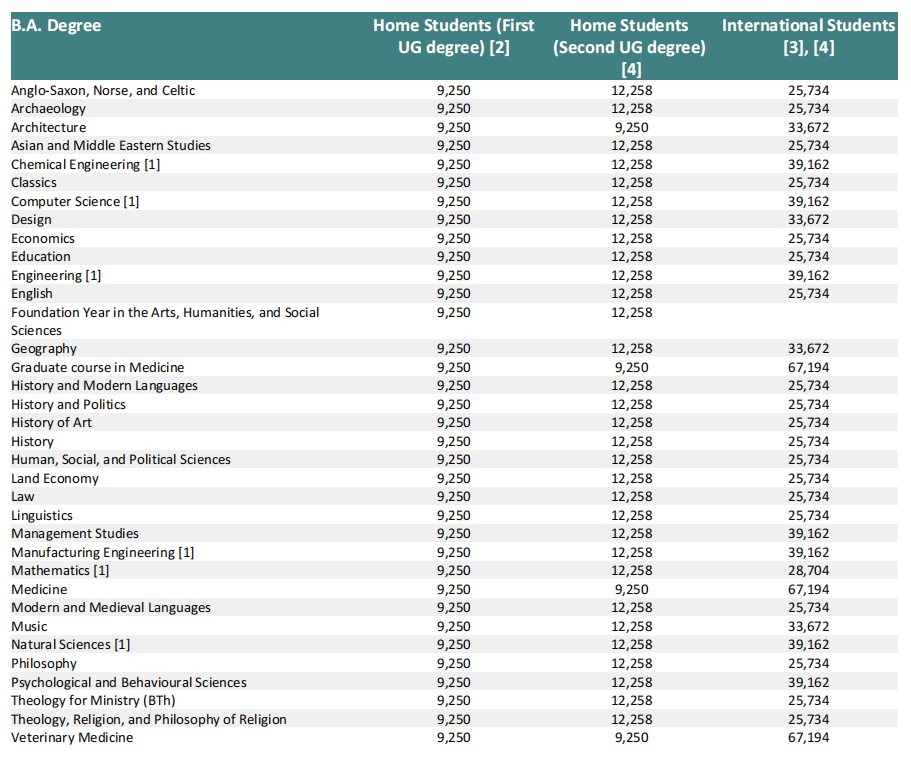Click Foundation Year's 12,258 second degree fee
Image resolution: width=911 pixels, height=763 pixels.
(632, 313)
